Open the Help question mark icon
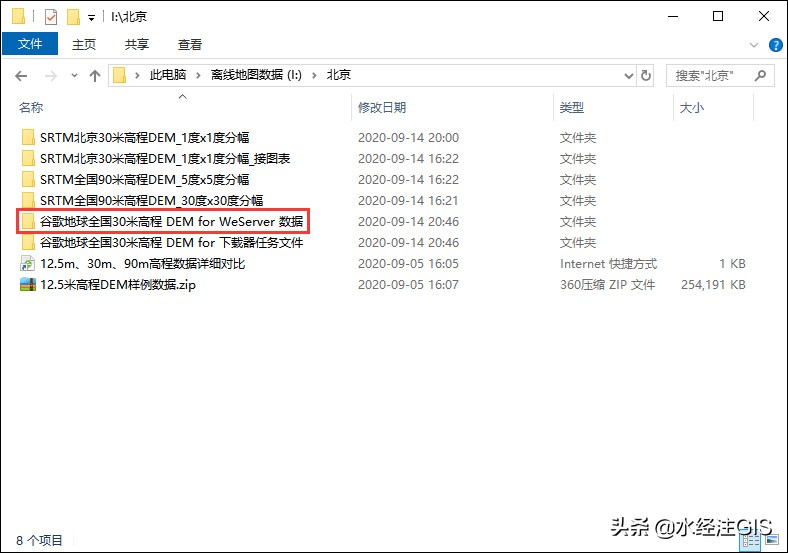Screen dimensions: 788x553 pos(775,45)
